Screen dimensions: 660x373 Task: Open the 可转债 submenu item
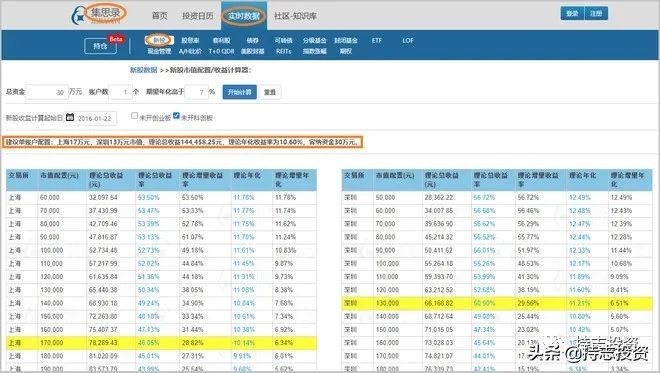(x=283, y=40)
